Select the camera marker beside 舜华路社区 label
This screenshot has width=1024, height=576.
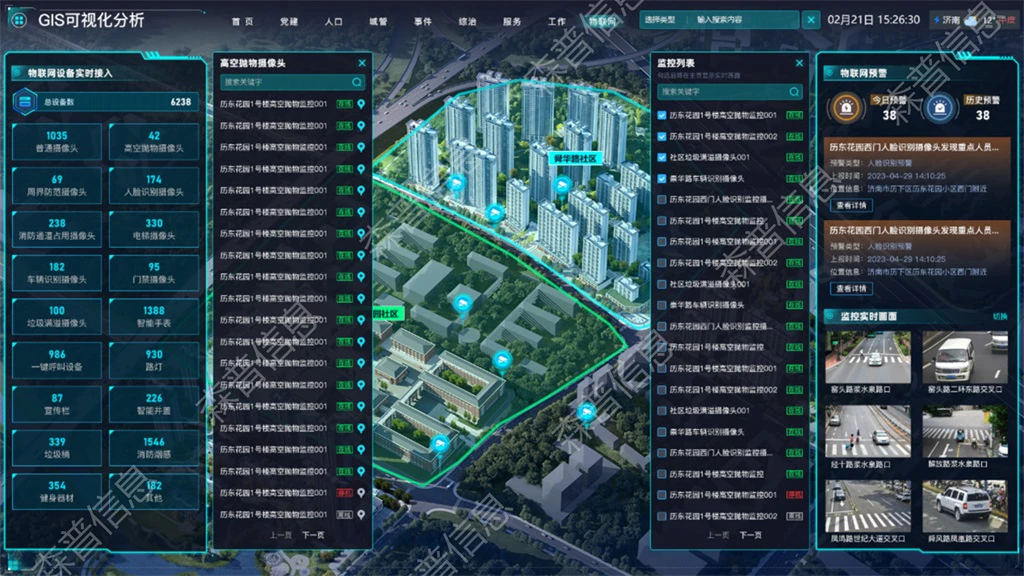562,186
